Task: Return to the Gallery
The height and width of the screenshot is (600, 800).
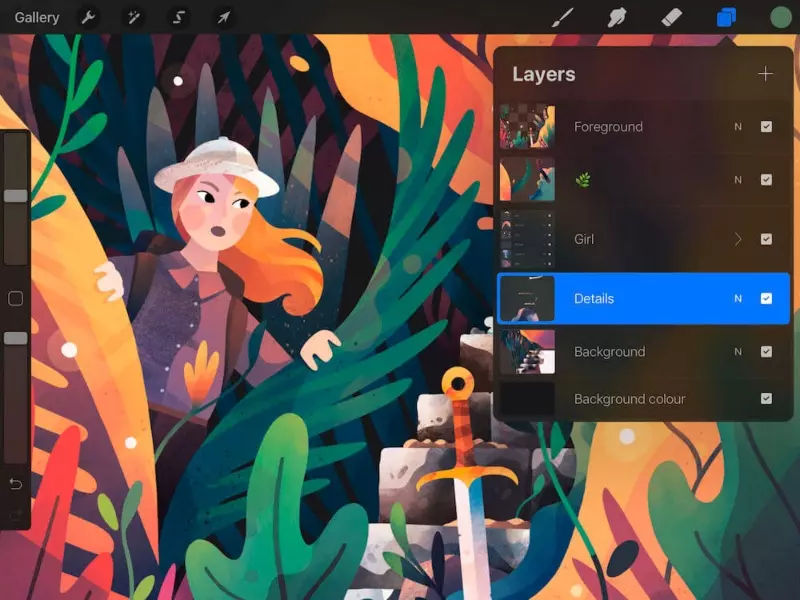Action: (x=37, y=17)
